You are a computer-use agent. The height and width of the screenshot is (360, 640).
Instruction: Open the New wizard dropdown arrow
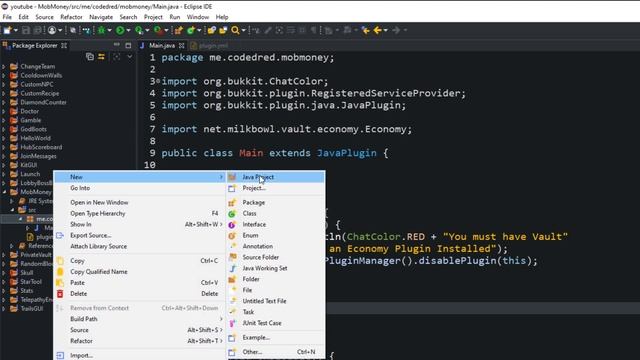click(x=16, y=30)
